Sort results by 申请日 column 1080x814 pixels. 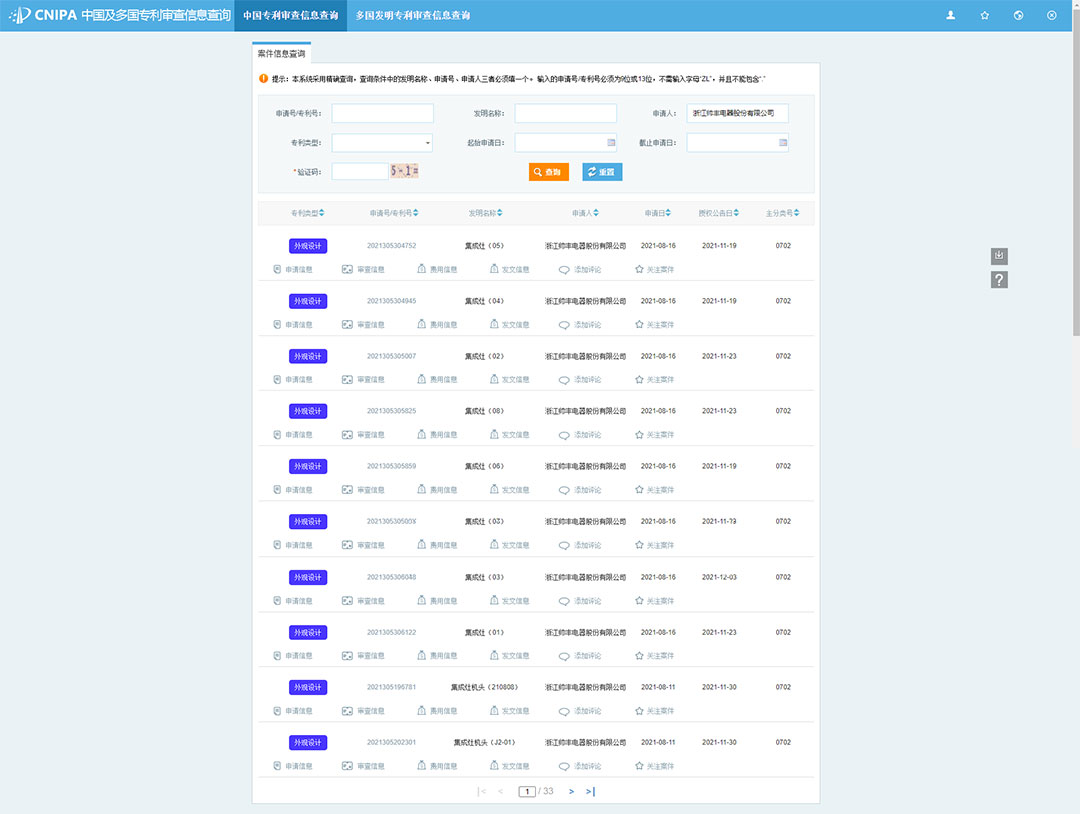[659, 213]
